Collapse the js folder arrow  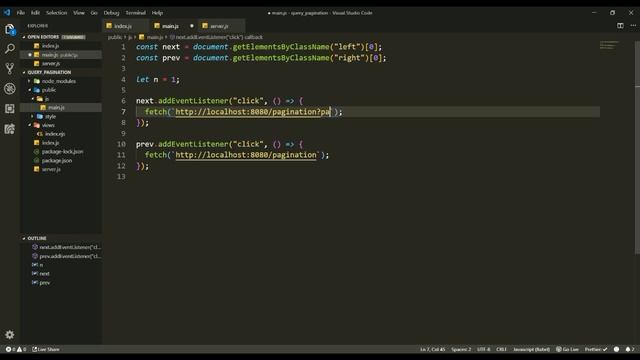tap(33, 99)
